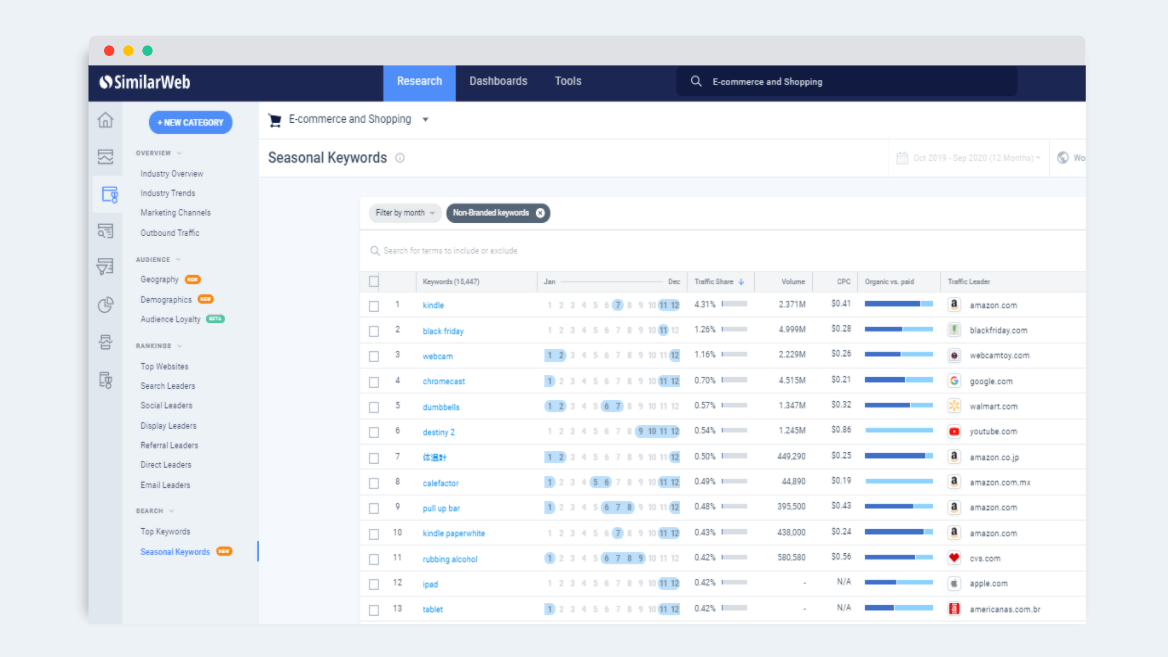The width and height of the screenshot is (1168, 657).
Task: Open the pie chart icon in left rail
Action: [x=105, y=305]
